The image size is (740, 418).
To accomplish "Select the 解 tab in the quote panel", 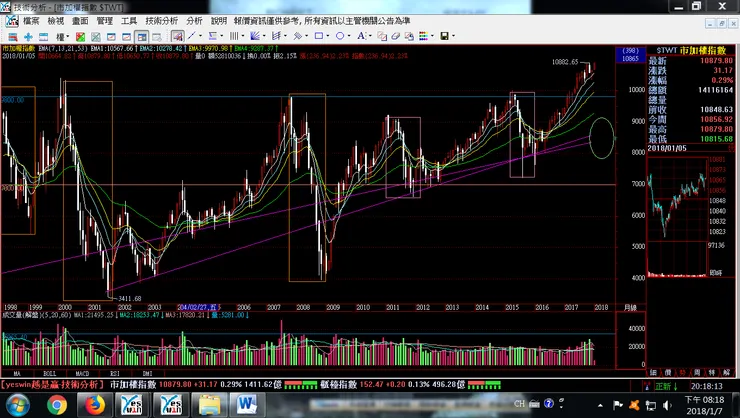I will pyautogui.click(x=726, y=373).
